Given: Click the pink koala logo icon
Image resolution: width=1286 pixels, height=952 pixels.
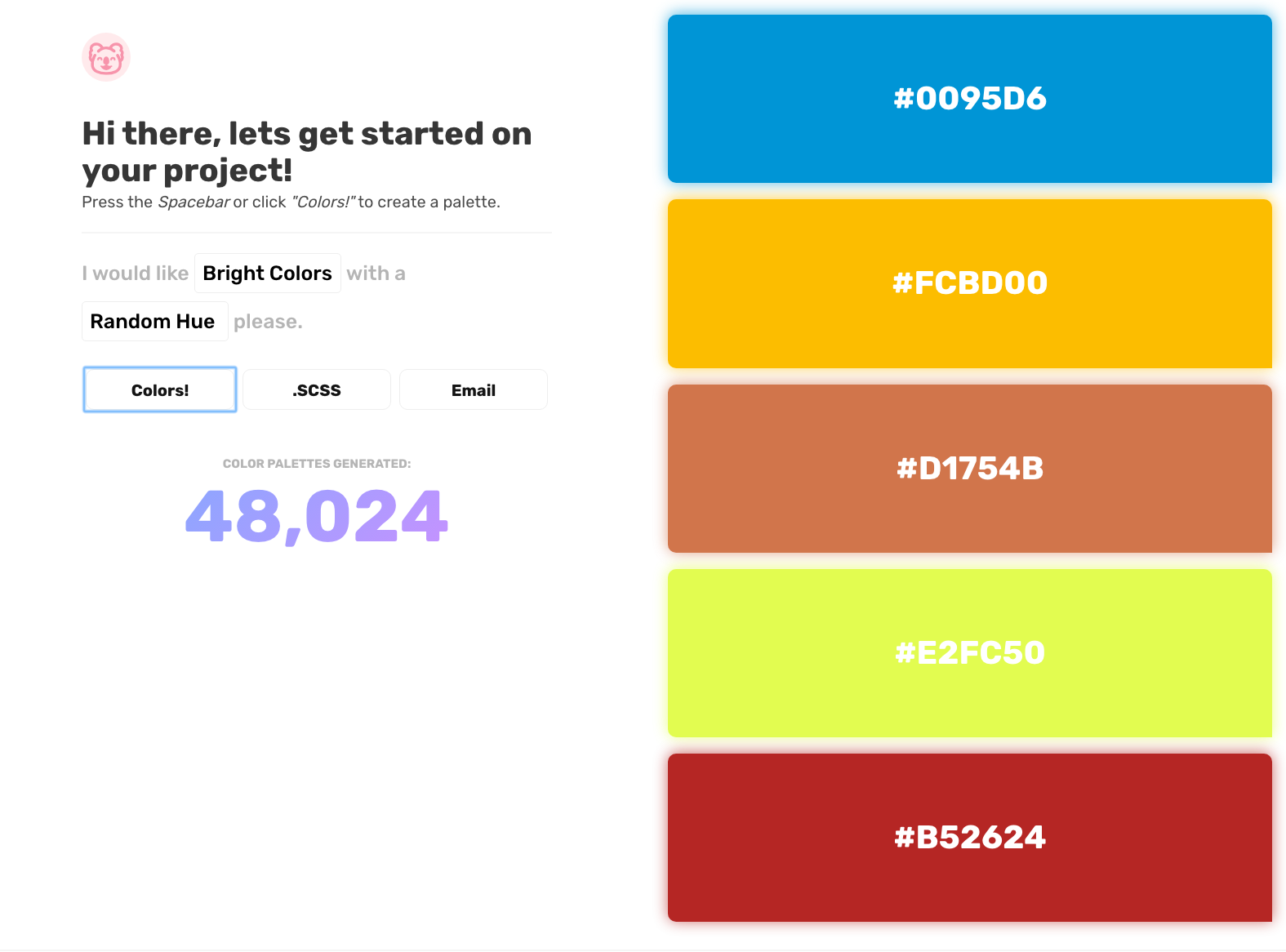Looking at the screenshot, I should [106, 57].
